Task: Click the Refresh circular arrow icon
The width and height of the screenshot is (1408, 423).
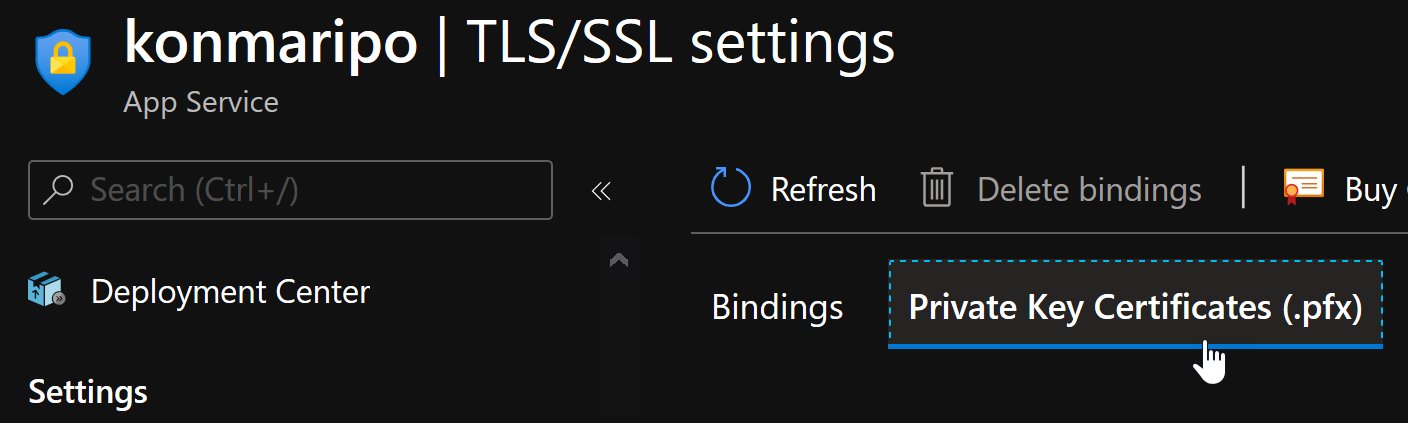Action: [730, 188]
